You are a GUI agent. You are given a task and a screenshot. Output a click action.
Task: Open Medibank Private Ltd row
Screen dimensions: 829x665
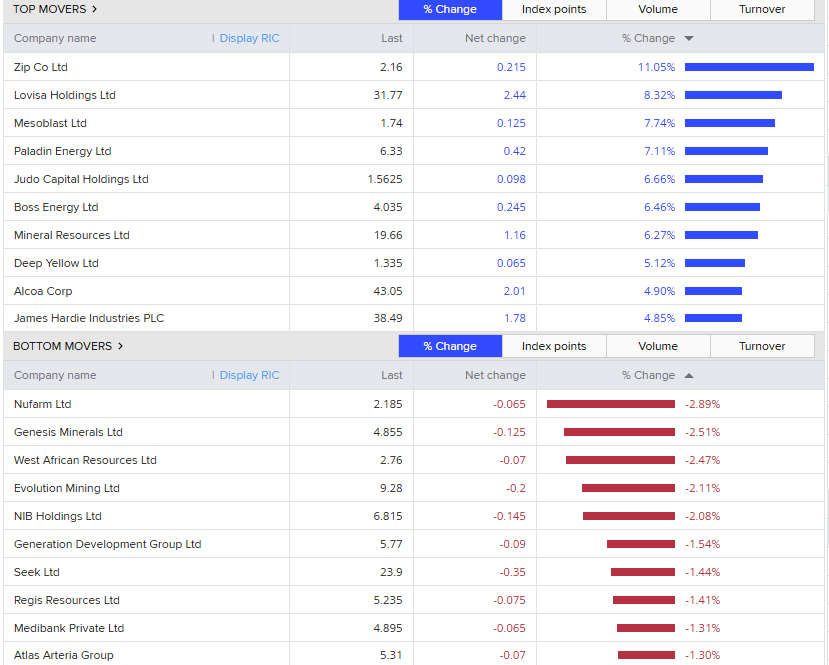click(x=413, y=628)
